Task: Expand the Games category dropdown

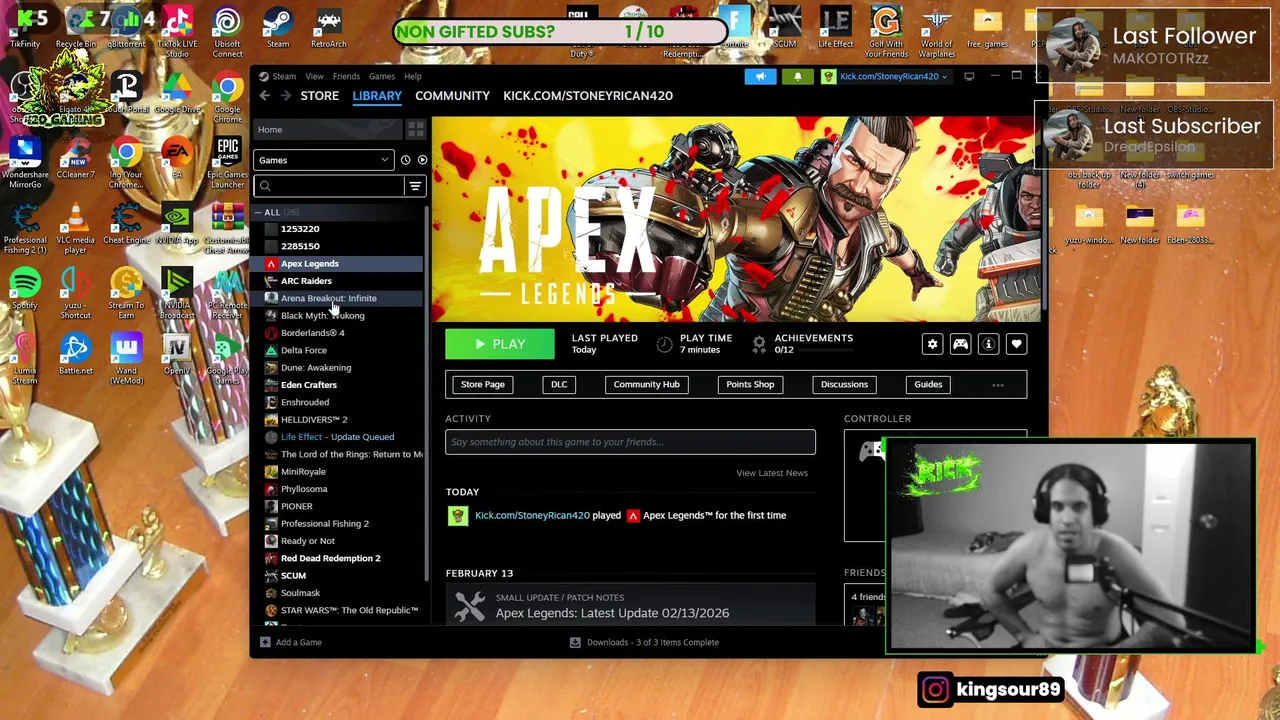Action: pyautogui.click(x=324, y=160)
